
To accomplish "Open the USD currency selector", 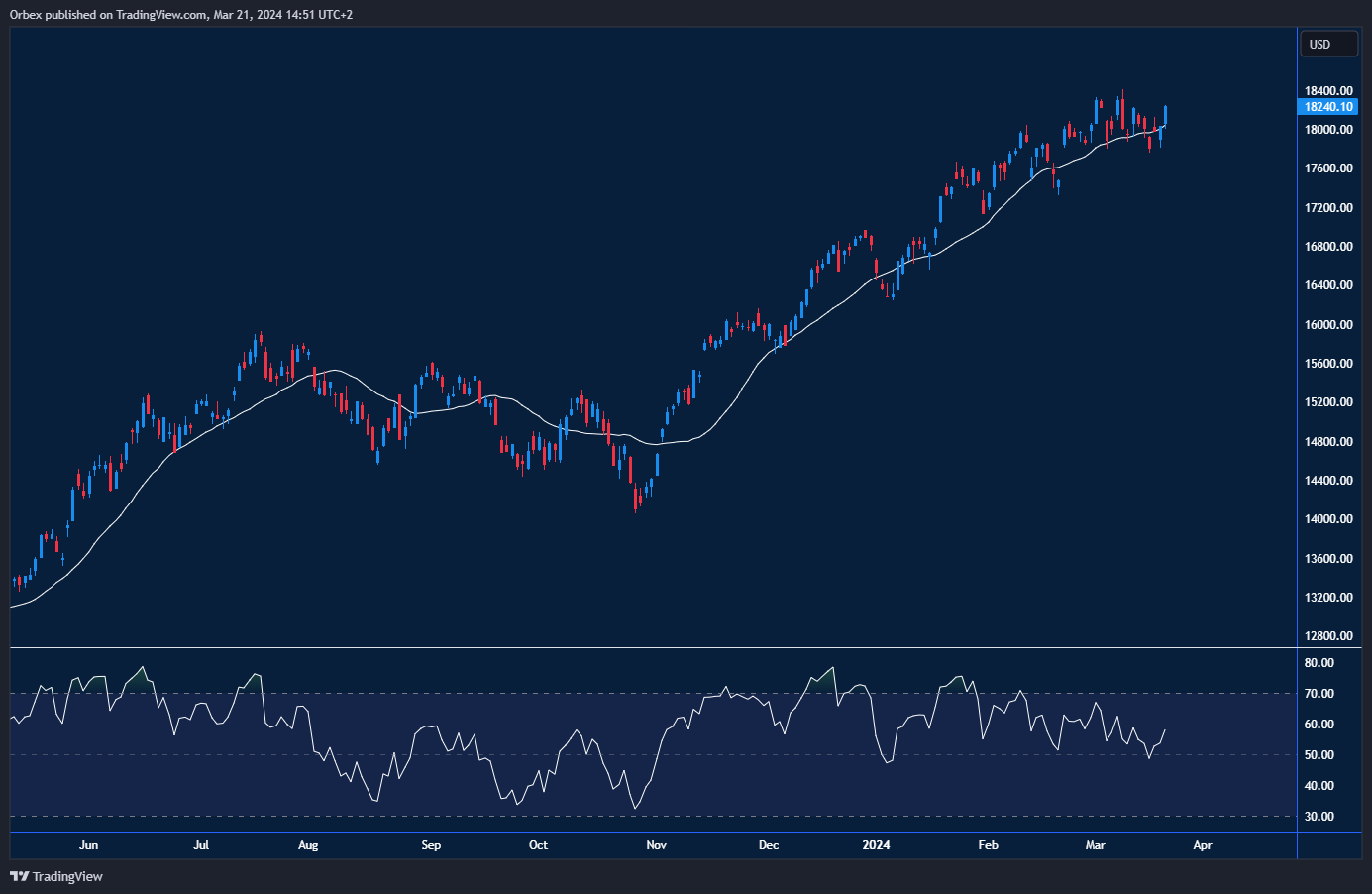I will click(1327, 44).
